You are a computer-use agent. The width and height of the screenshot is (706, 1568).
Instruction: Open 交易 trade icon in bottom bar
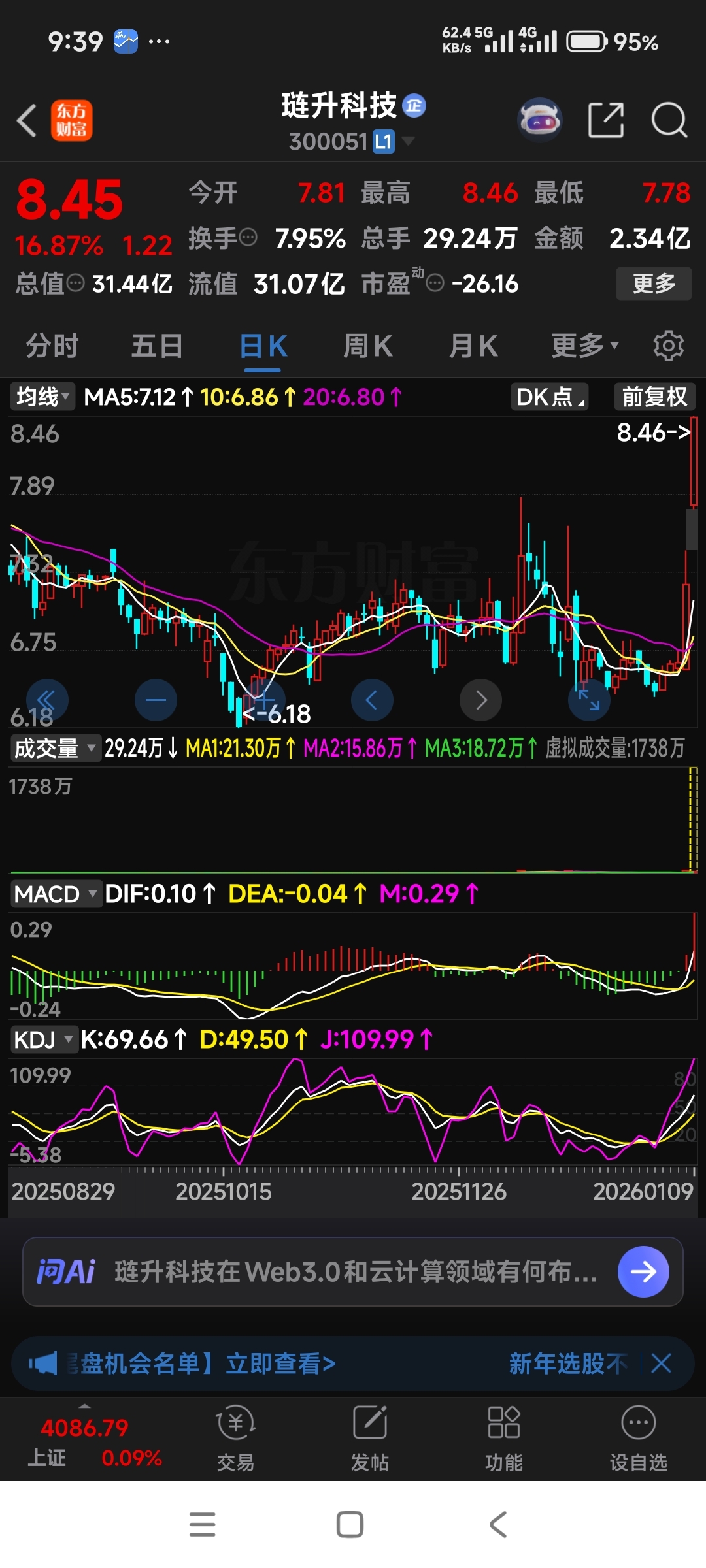click(235, 1439)
